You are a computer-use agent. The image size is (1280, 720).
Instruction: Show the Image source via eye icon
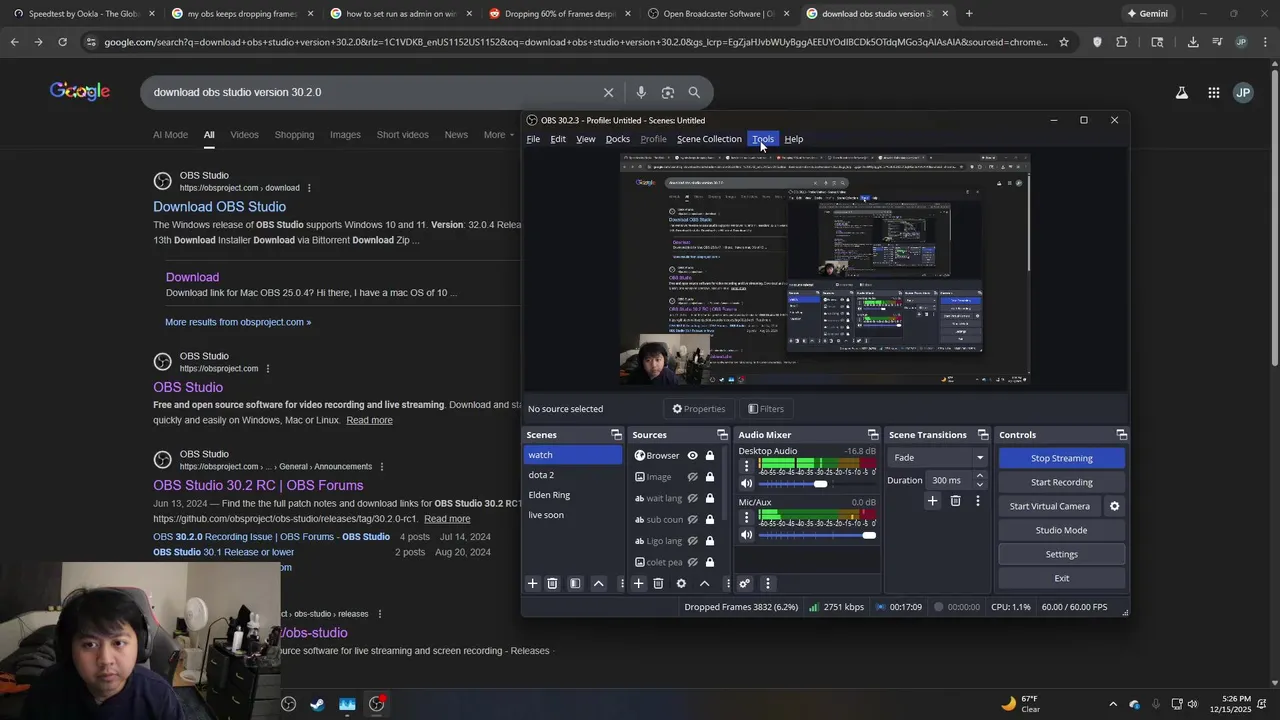(692, 477)
